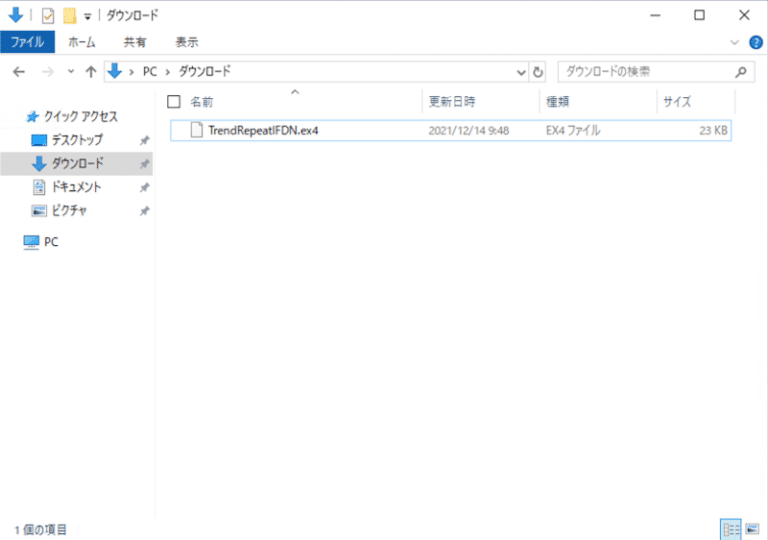Click the magnifier search icon
768x540 pixels.
[x=741, y=72]
